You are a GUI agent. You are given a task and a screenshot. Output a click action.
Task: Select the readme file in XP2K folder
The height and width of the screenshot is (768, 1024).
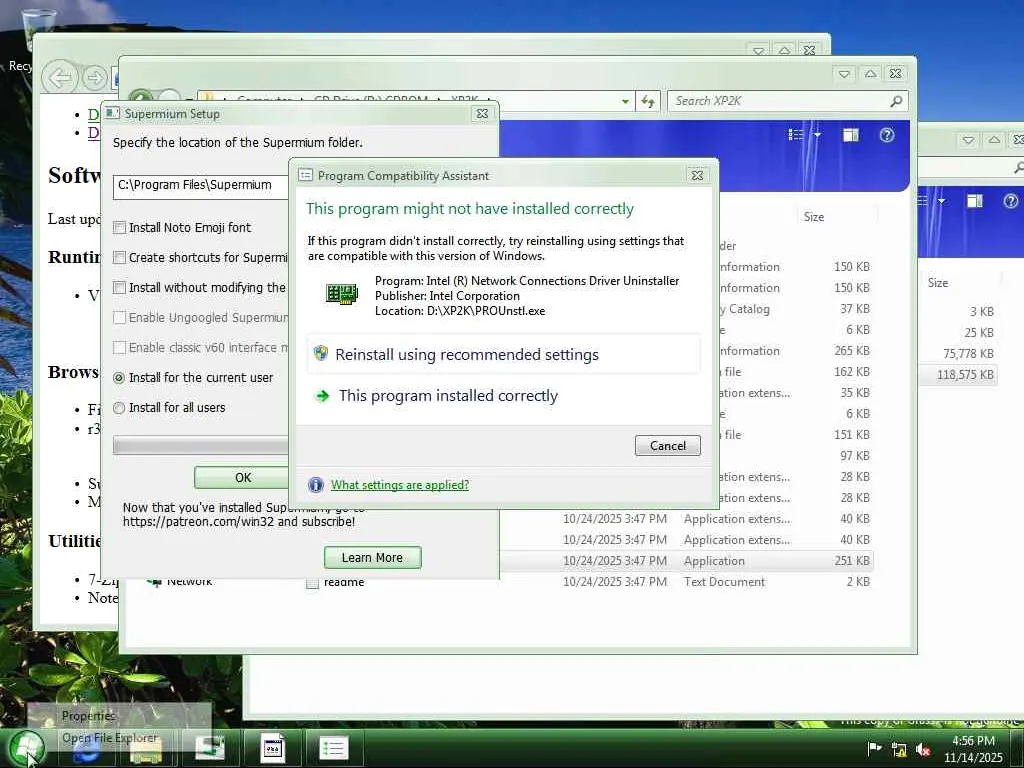click(344, 582)
